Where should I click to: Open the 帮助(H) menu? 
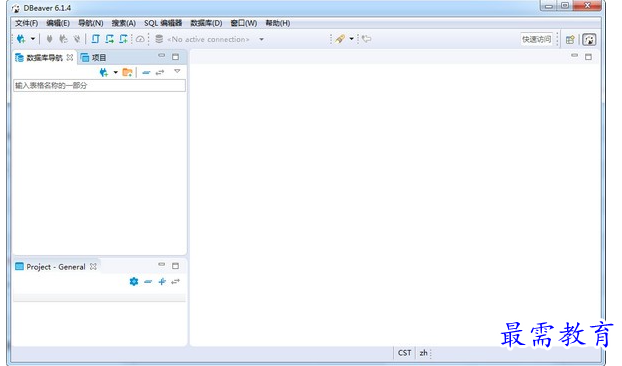(277, 23)
